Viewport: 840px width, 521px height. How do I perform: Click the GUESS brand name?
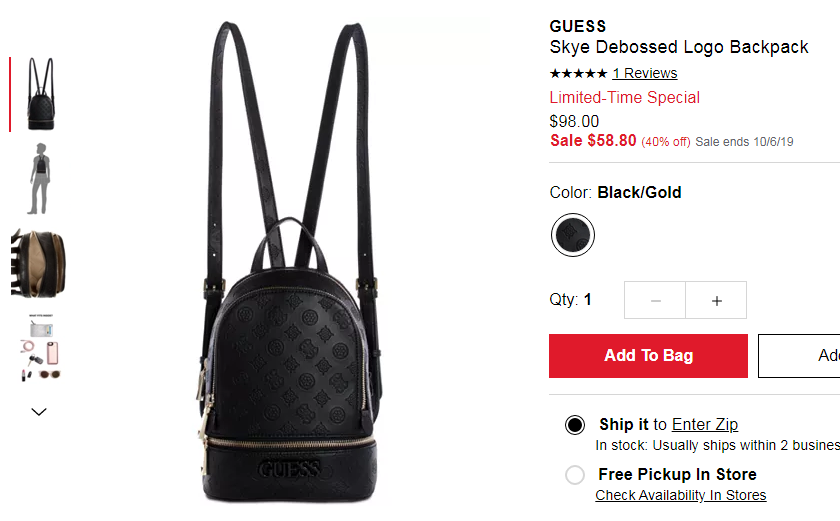[578, 26]
